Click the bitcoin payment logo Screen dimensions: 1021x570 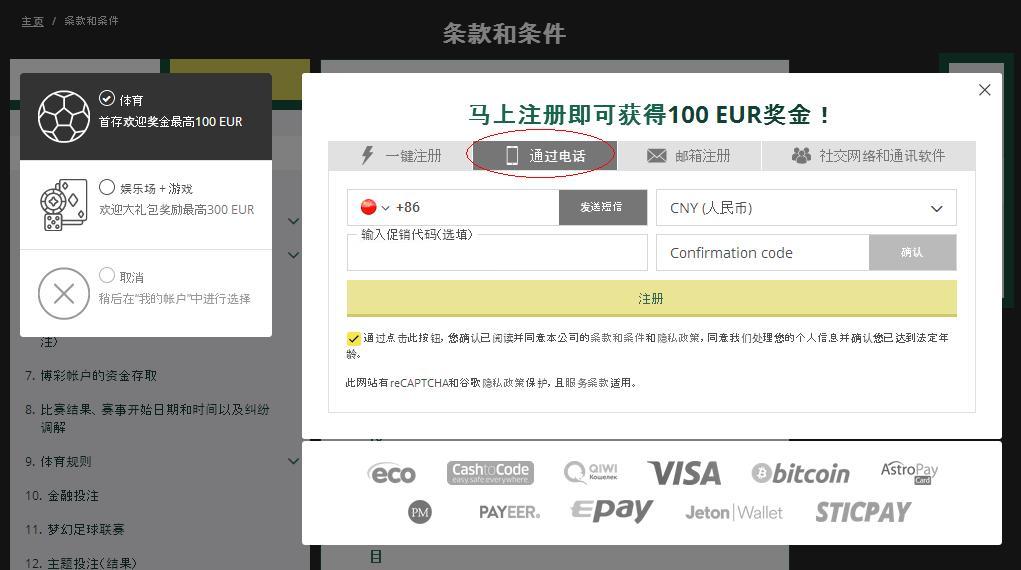tap(800, 474)
